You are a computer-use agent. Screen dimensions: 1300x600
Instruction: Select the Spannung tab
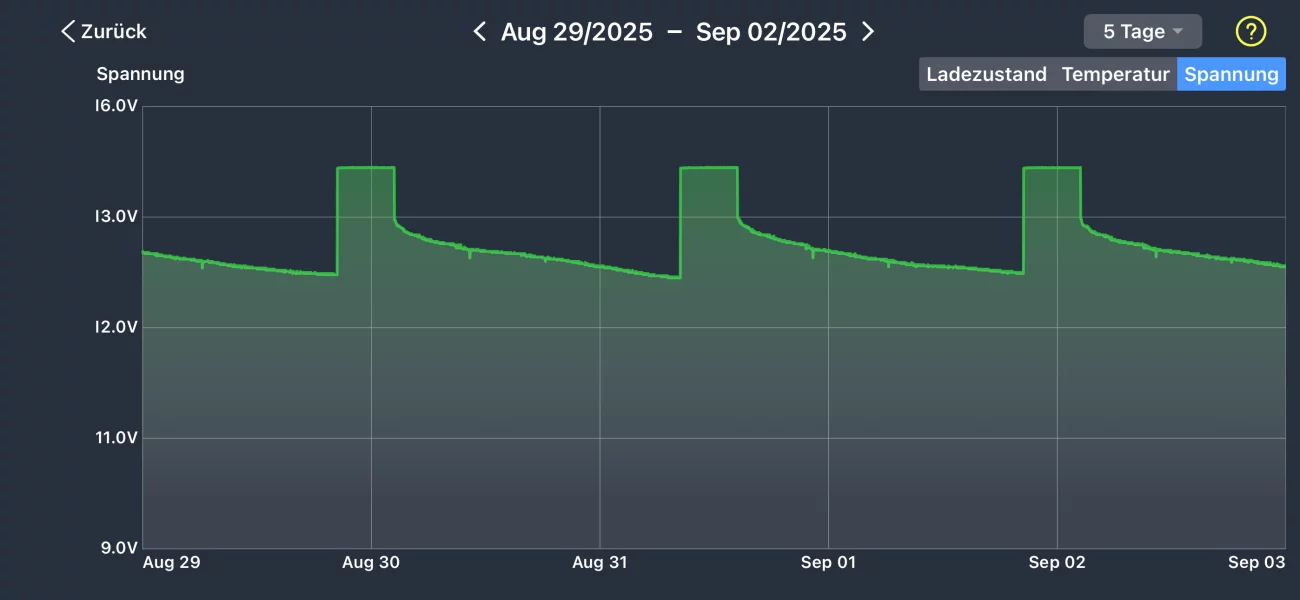(x=1231, y=74)
